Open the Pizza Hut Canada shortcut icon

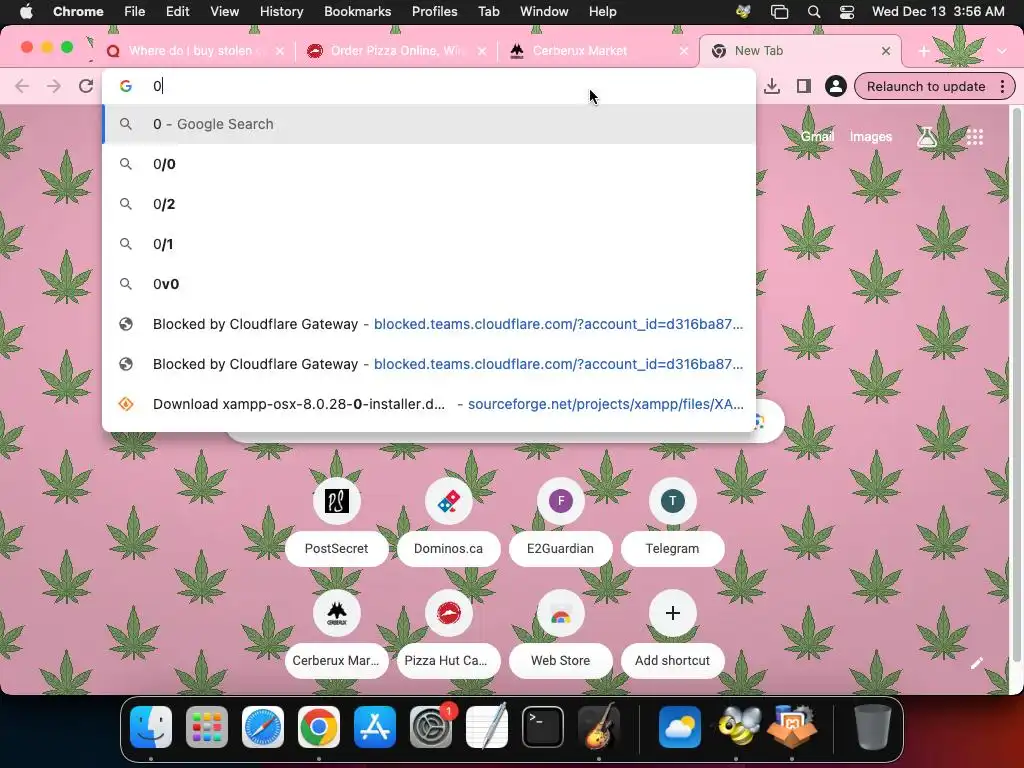click(x=449, y=613)
